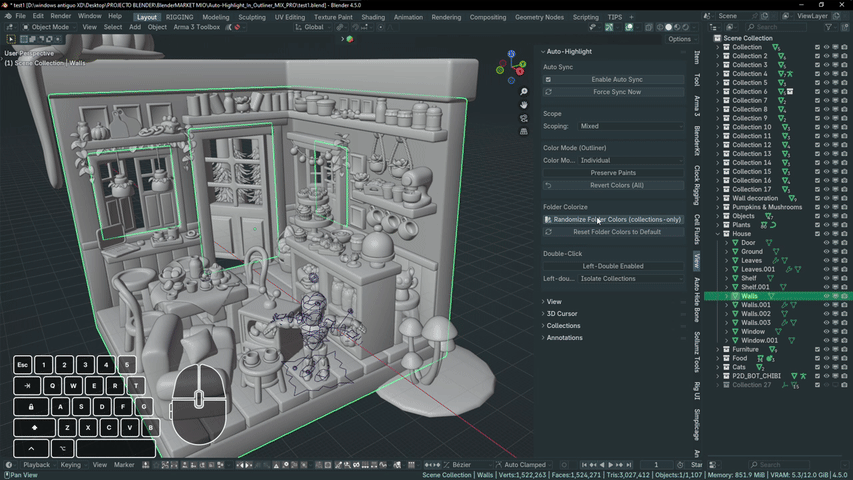Click Preserve Paints button
The height and width of the screenshot is (480, 853).
click(613, 173)
